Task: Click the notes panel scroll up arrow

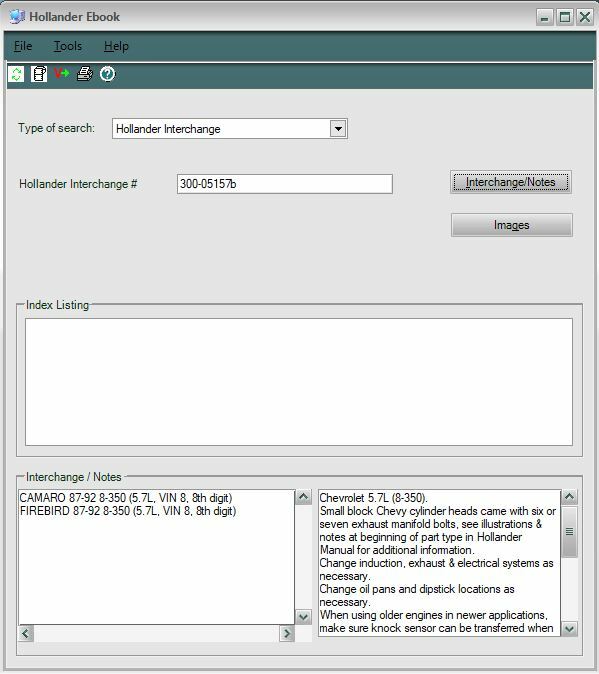Action: tap(569, 497)
